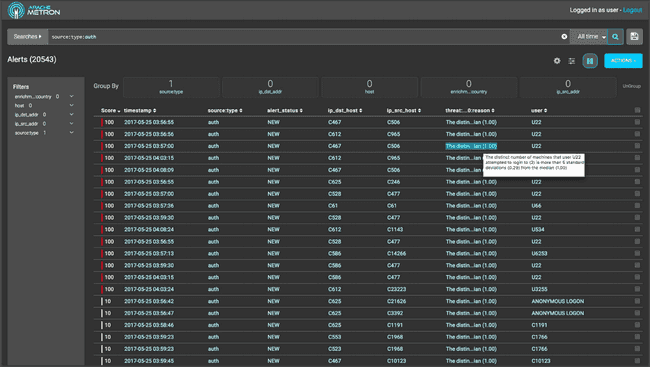This screenshot has height=367, width=650.
Task: Group by source:type tile
Action: click(x=171, y=87)
